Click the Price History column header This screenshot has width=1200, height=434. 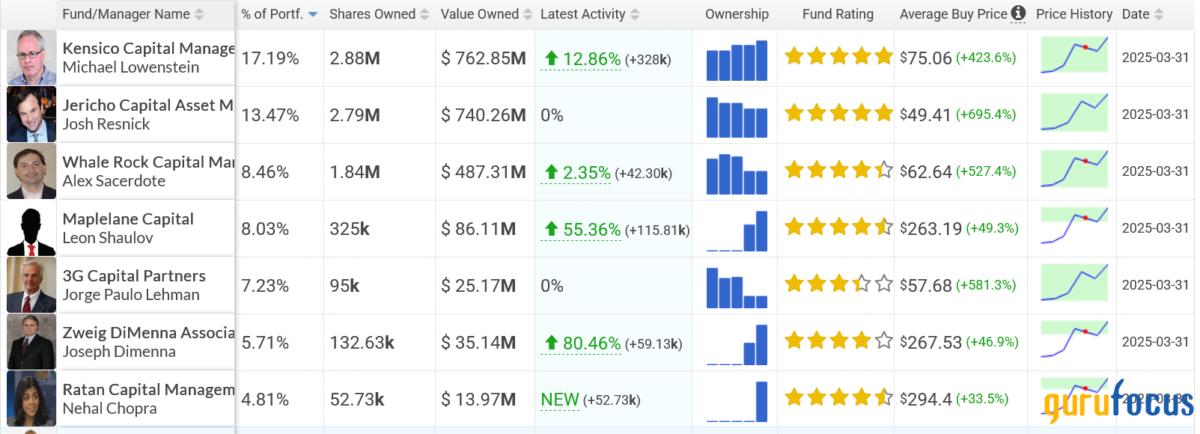tap(1074, 14)
